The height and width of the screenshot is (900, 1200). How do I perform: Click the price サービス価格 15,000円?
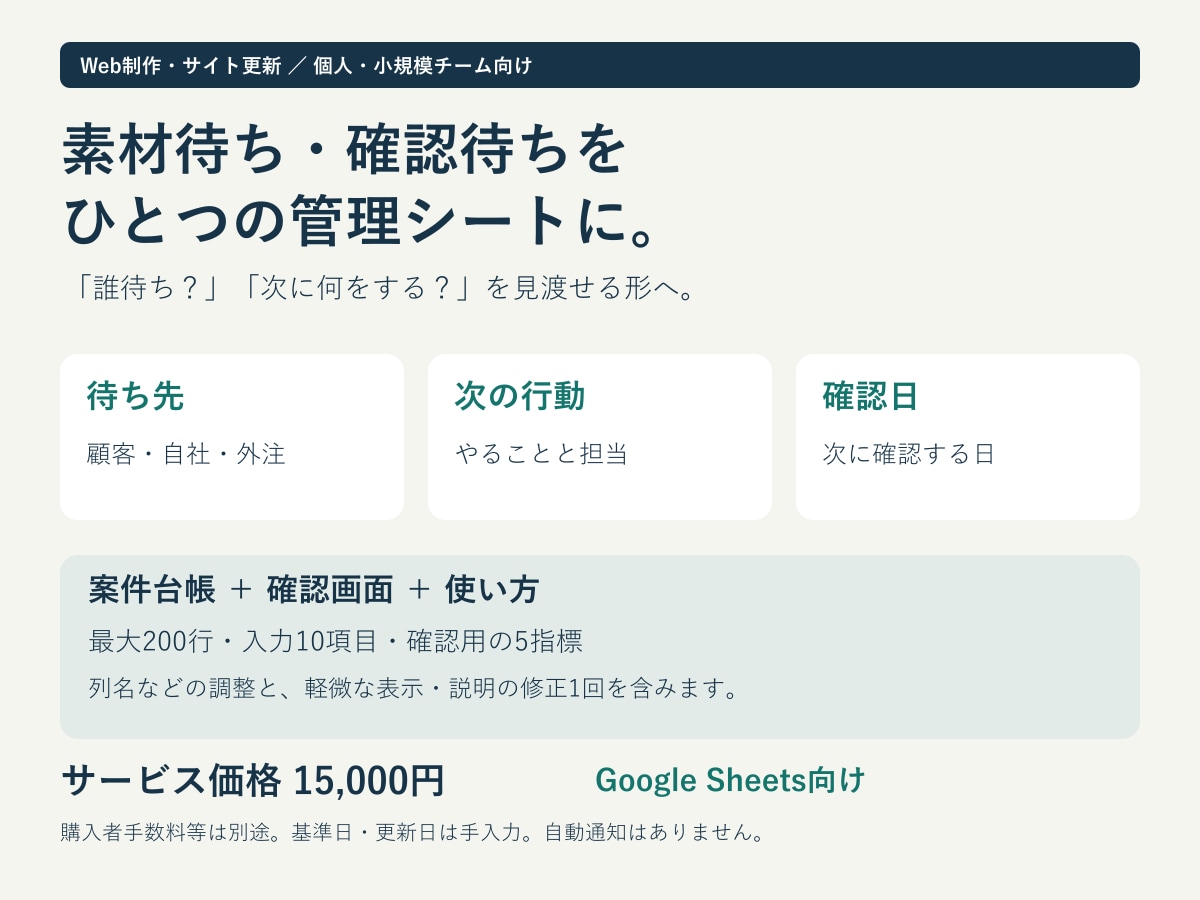click(x=253, y=781)
